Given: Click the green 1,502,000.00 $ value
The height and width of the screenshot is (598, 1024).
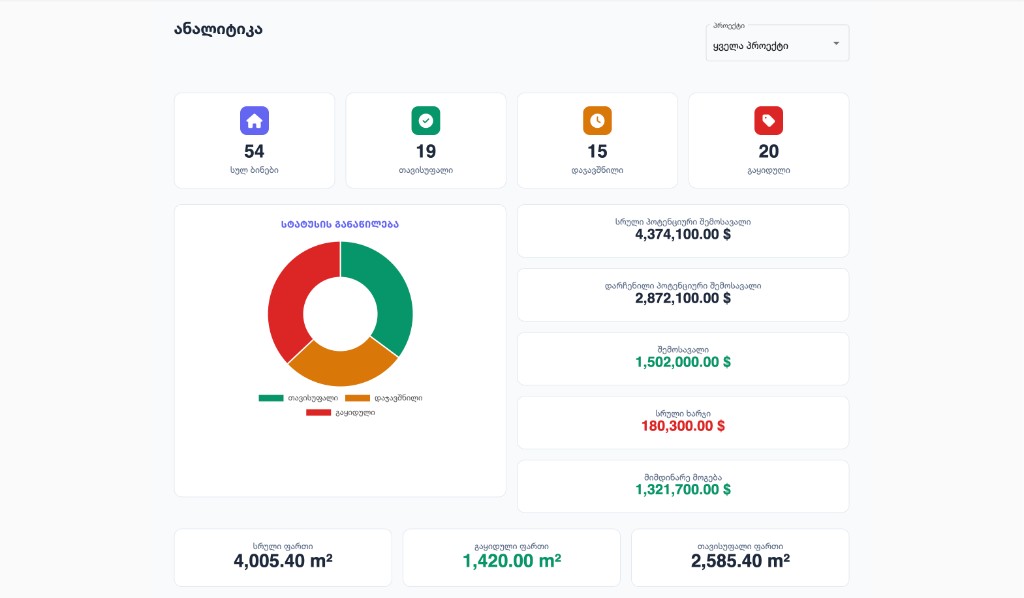Looking at the screenshot, I should pyautogui.click(x=683, y=362).
